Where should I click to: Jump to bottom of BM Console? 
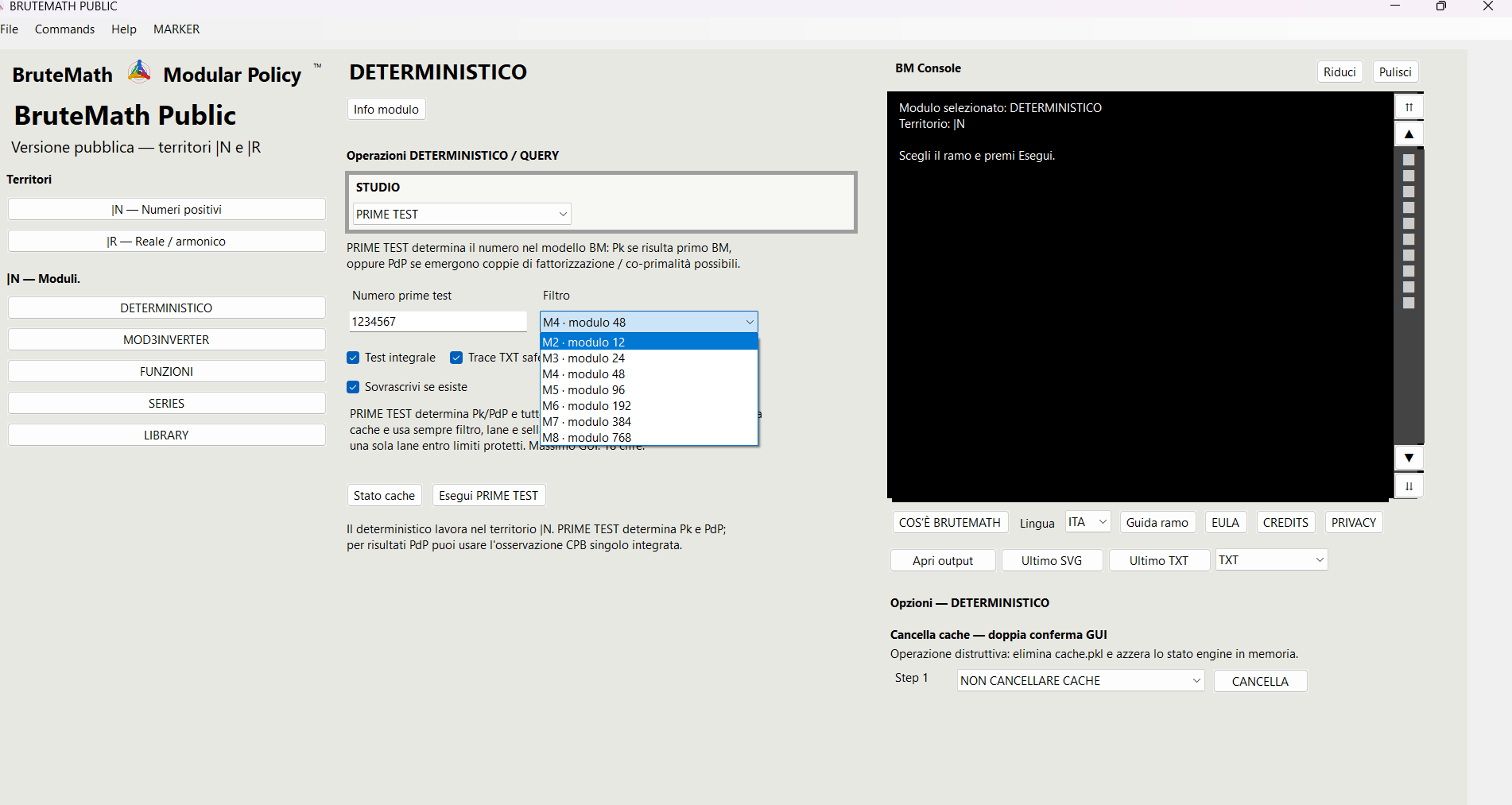(x=1409, y=486)
